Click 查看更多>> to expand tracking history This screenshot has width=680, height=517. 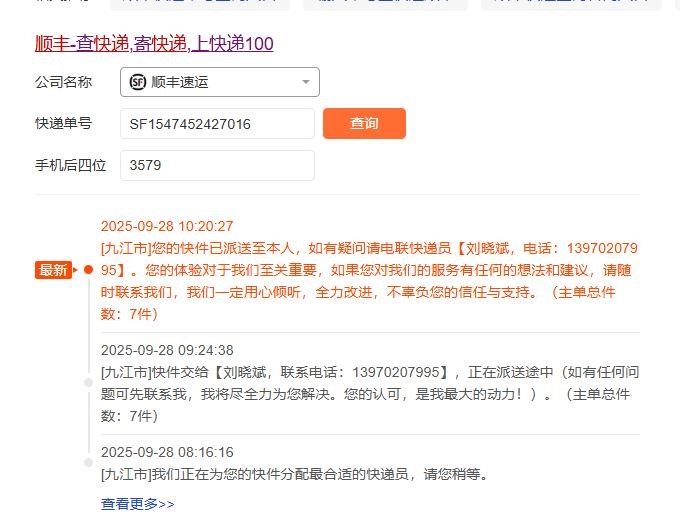click(x=138, y=504)
